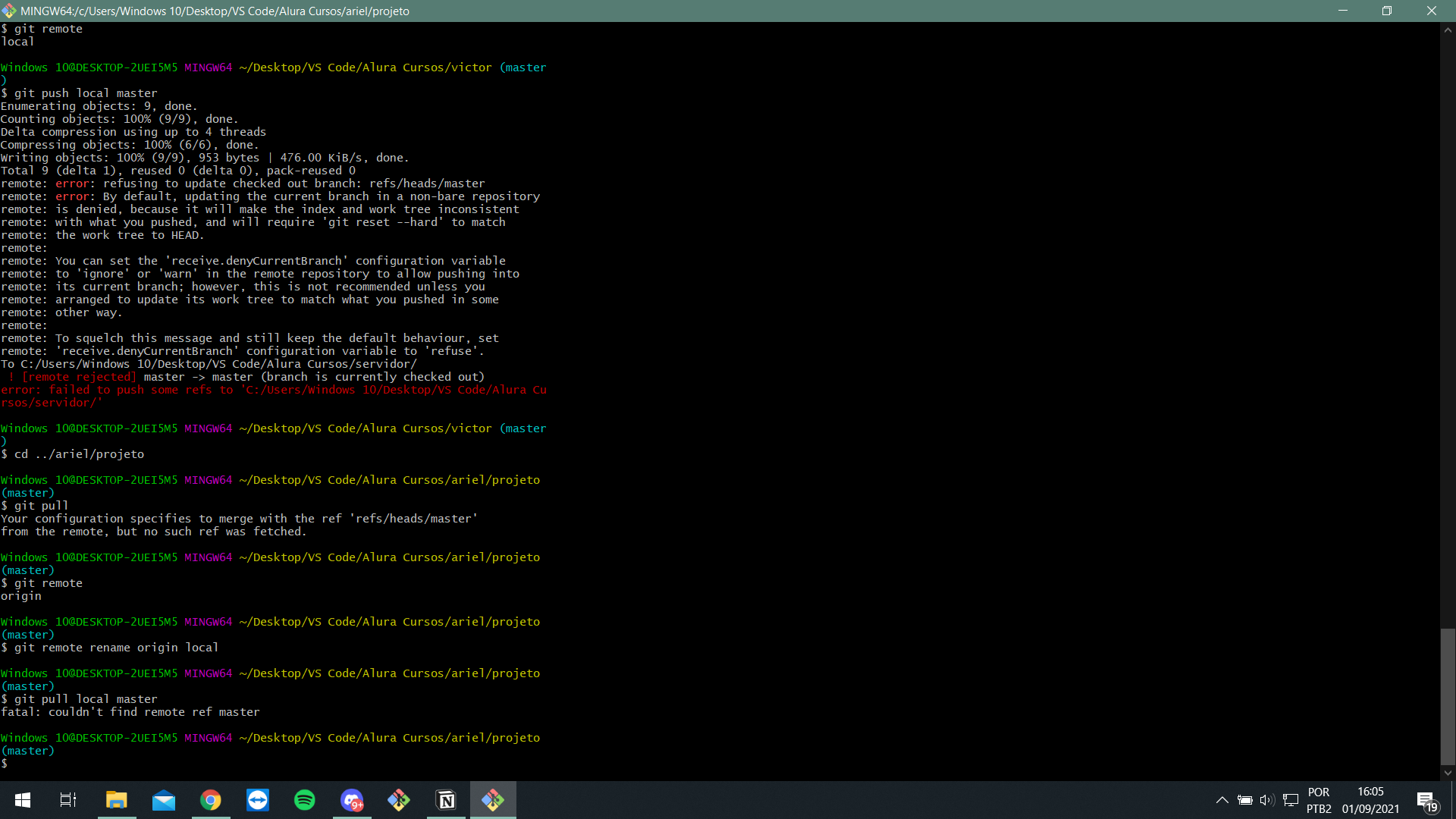Open the Windows Start menu

[x=23, y=800]
